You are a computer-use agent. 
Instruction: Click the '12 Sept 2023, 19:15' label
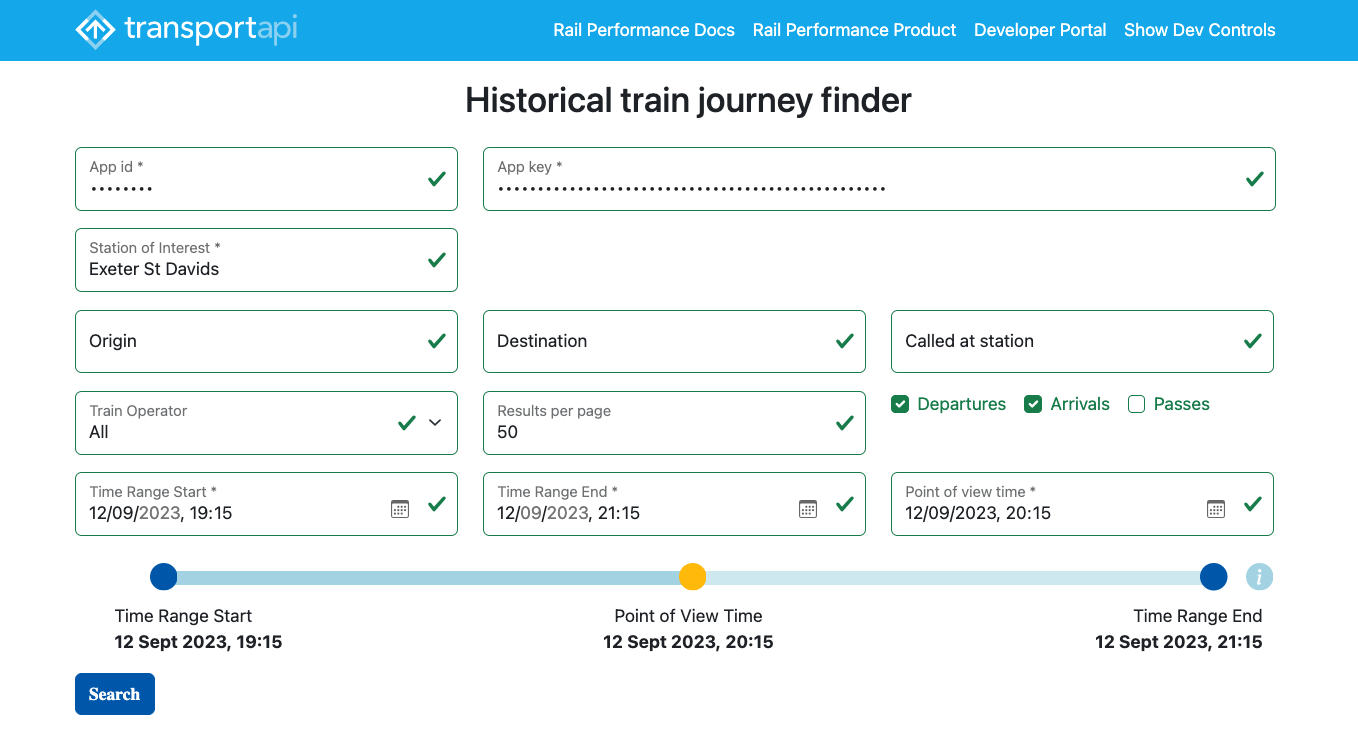198,642
